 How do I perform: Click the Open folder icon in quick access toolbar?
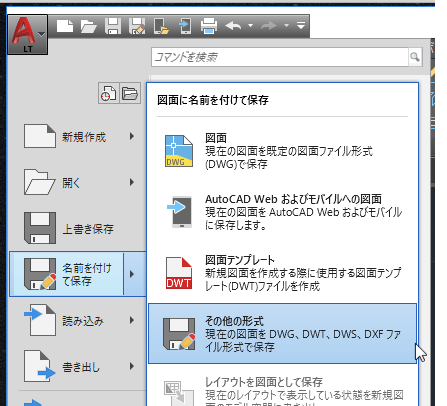(x=89, y=26)
